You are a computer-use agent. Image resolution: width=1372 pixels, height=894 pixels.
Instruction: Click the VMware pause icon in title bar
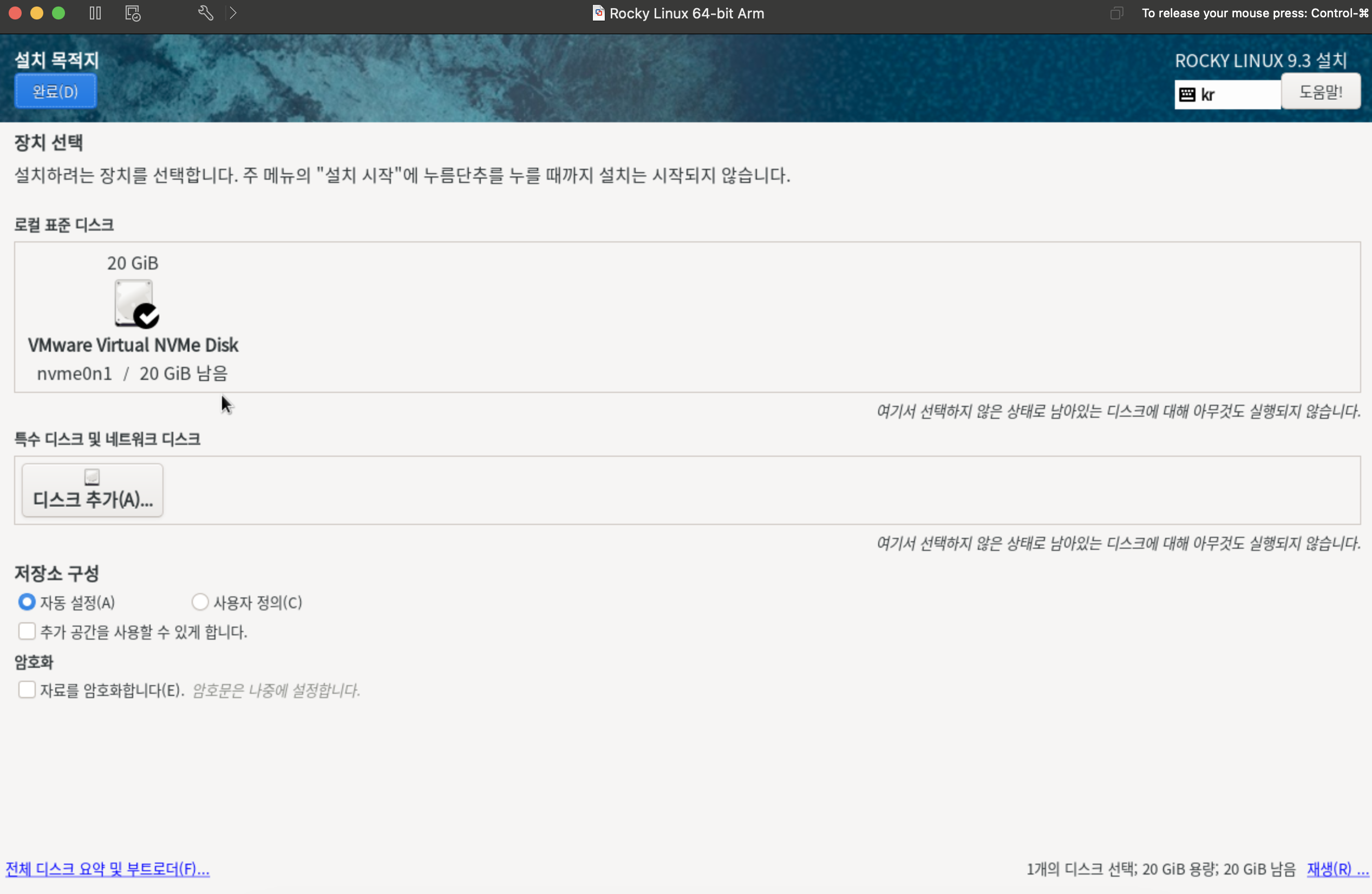pyautogui.click(x=95, y=13)
